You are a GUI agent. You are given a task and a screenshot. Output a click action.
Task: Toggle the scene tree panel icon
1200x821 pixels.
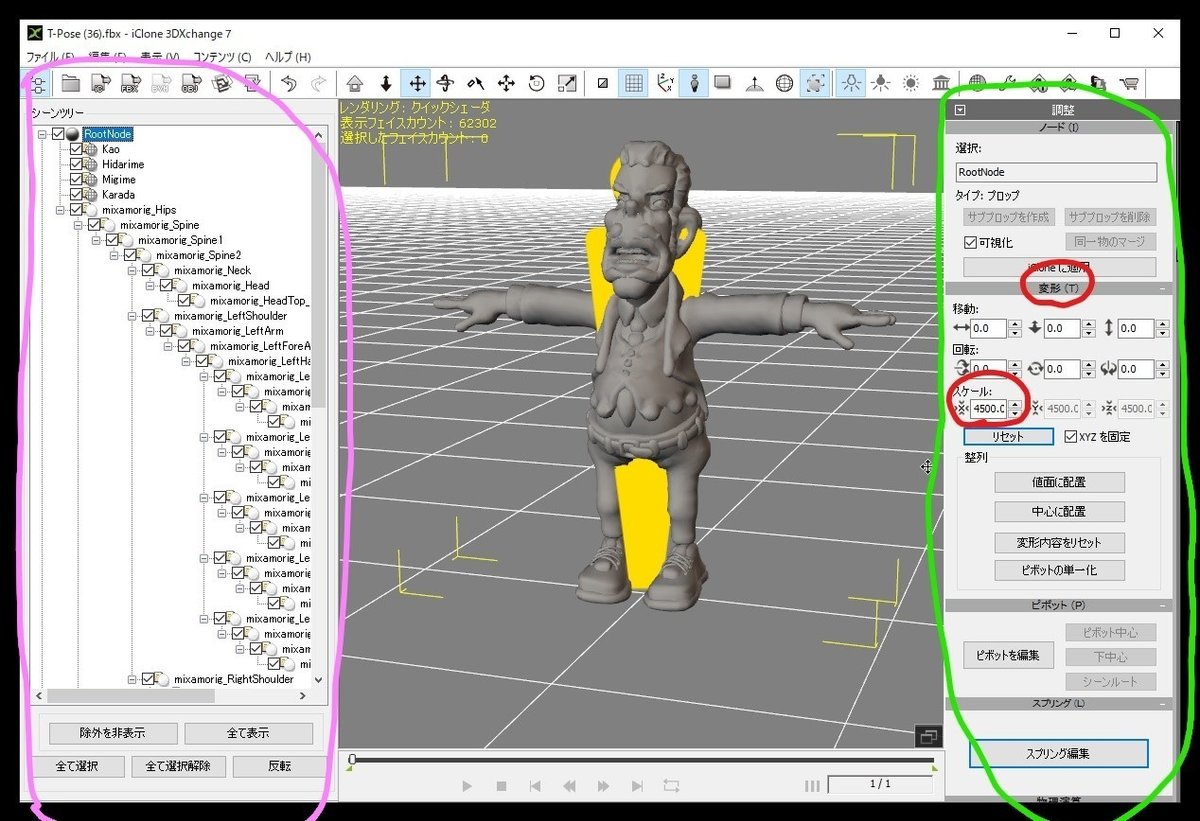pos(40,84)
